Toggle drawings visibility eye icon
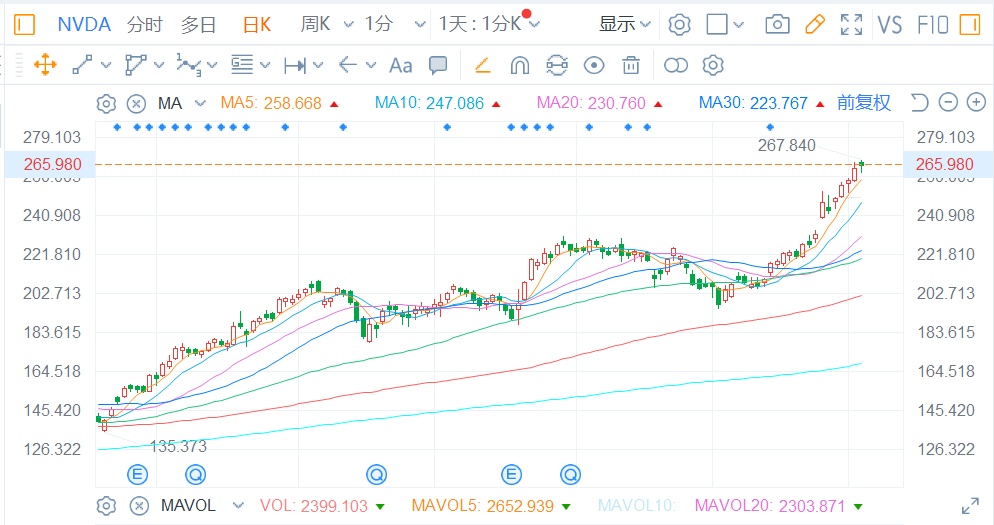 pyautogui.click(x=594, y=65)
